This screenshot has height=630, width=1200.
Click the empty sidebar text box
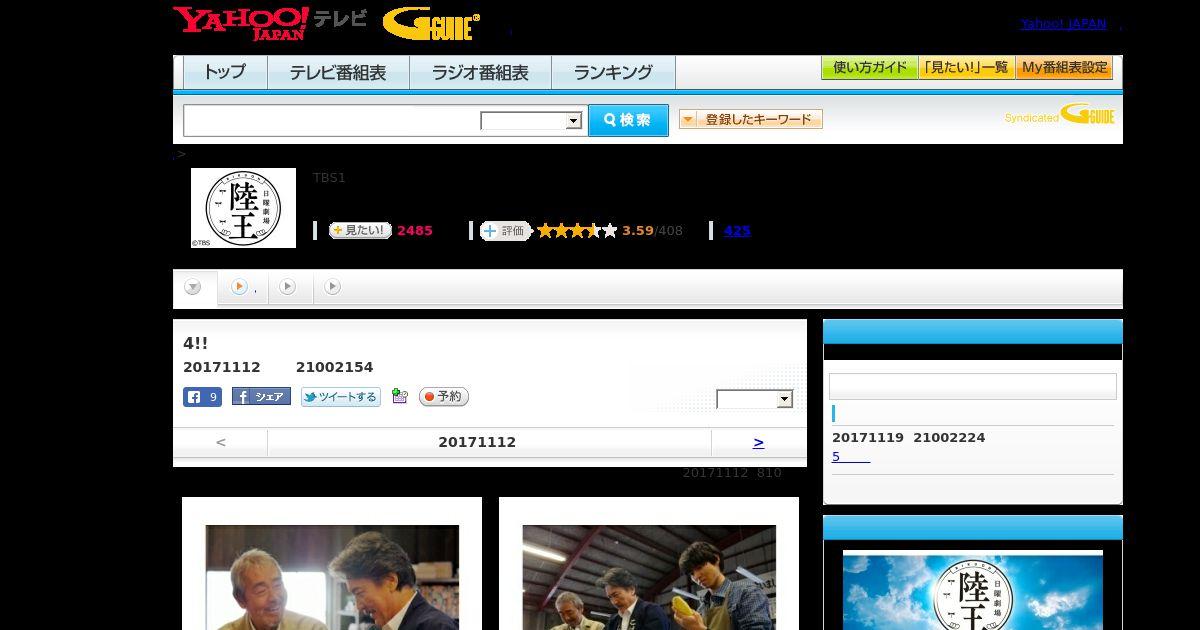(x=973, y=387)
